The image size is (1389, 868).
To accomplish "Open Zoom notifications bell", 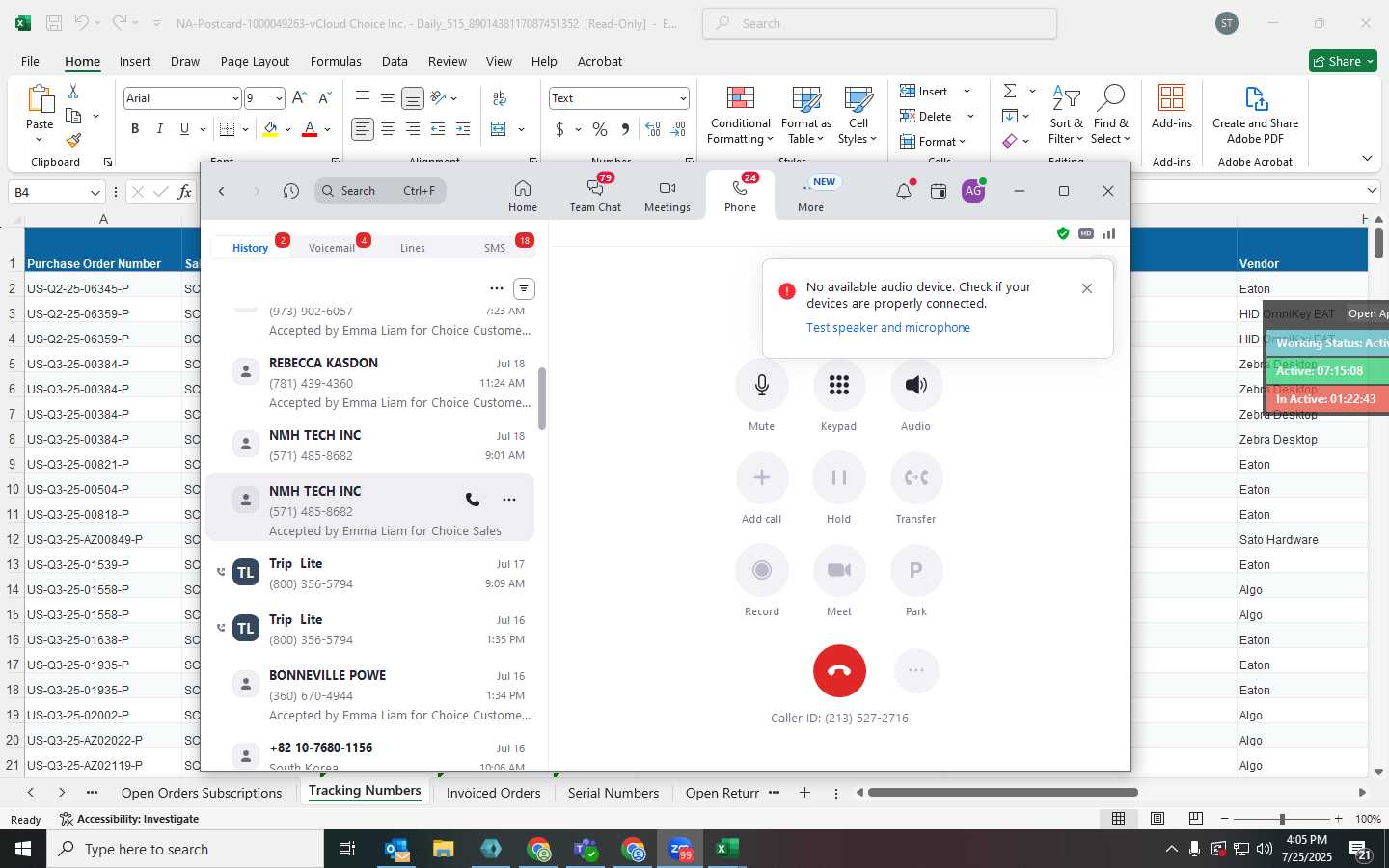I will [x=904, y=191].
